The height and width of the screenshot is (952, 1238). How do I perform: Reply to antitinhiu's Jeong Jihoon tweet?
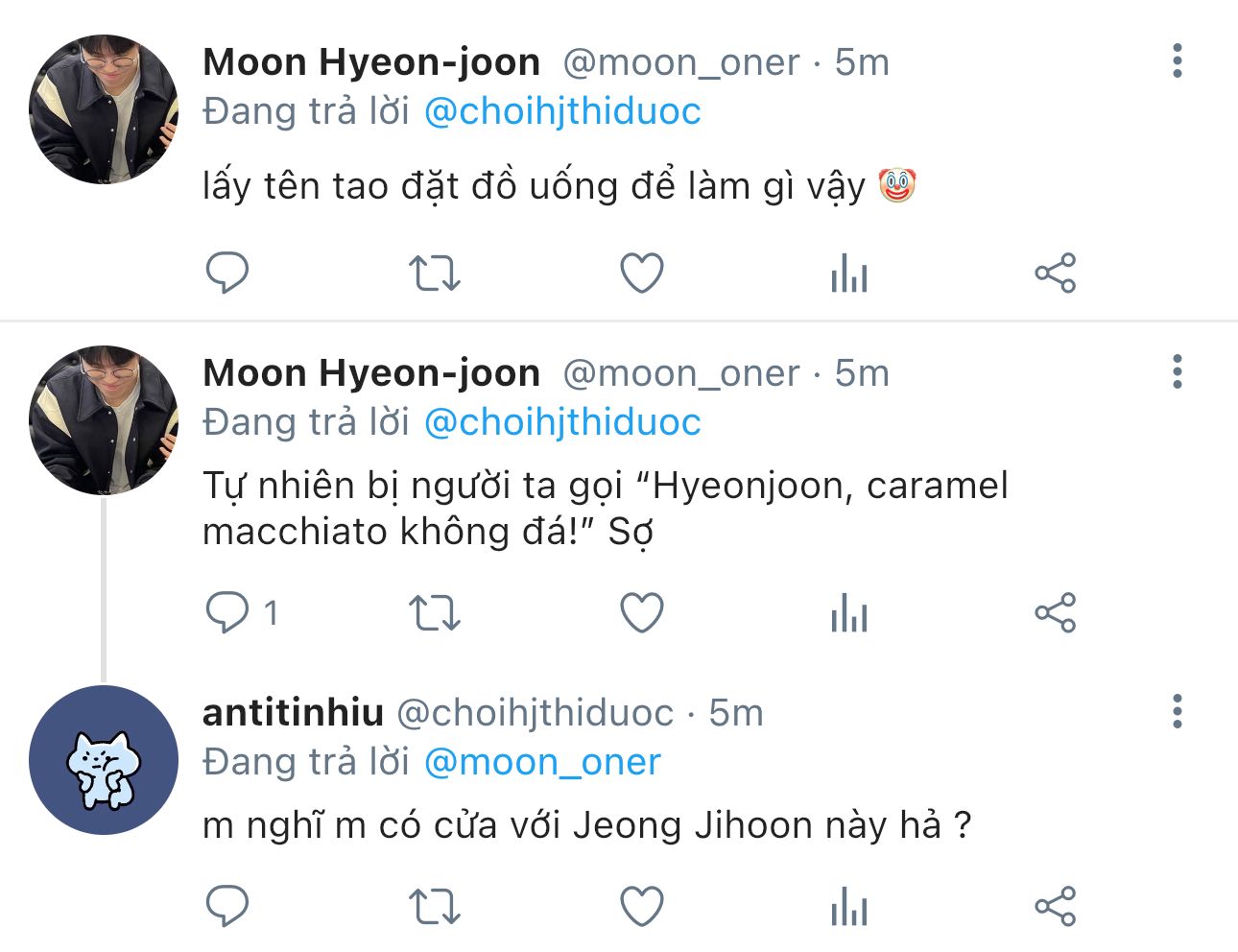(x=227, y=906)
